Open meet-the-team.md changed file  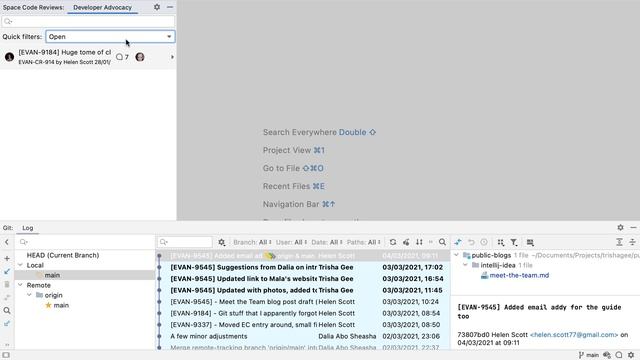point(519,275)
